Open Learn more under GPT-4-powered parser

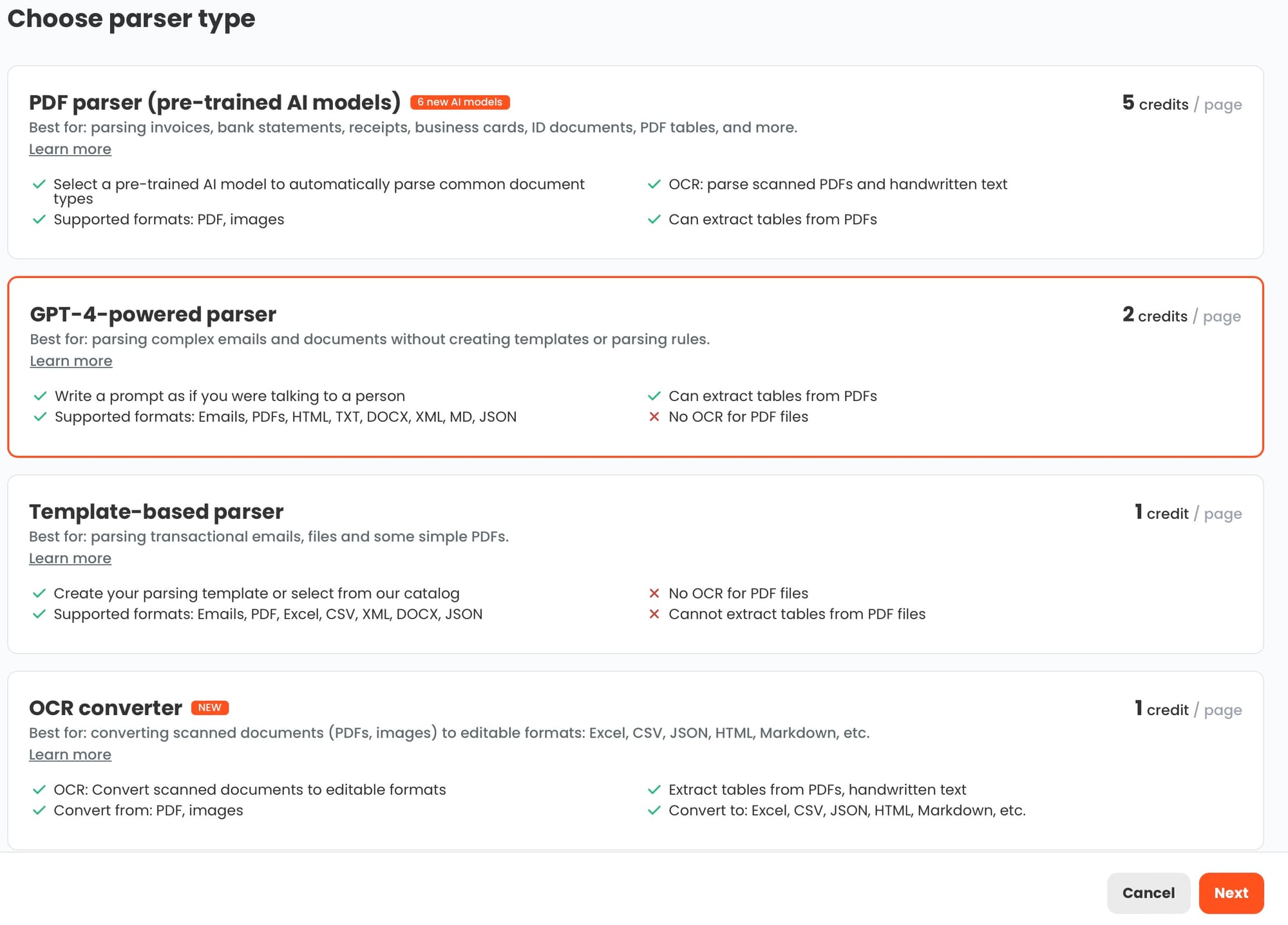71,361
